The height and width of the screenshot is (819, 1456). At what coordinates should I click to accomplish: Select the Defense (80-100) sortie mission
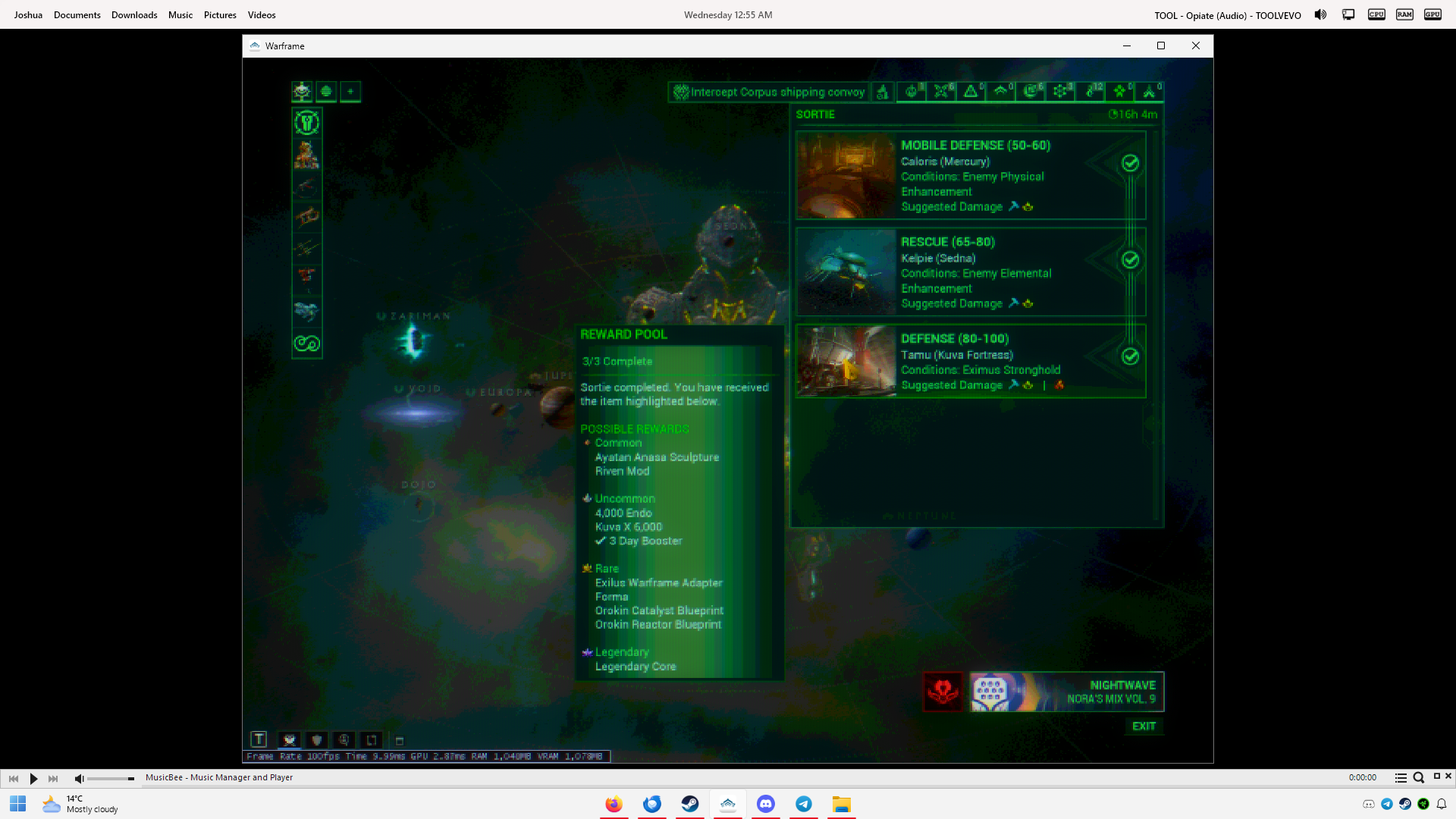[x=971, y=361]
